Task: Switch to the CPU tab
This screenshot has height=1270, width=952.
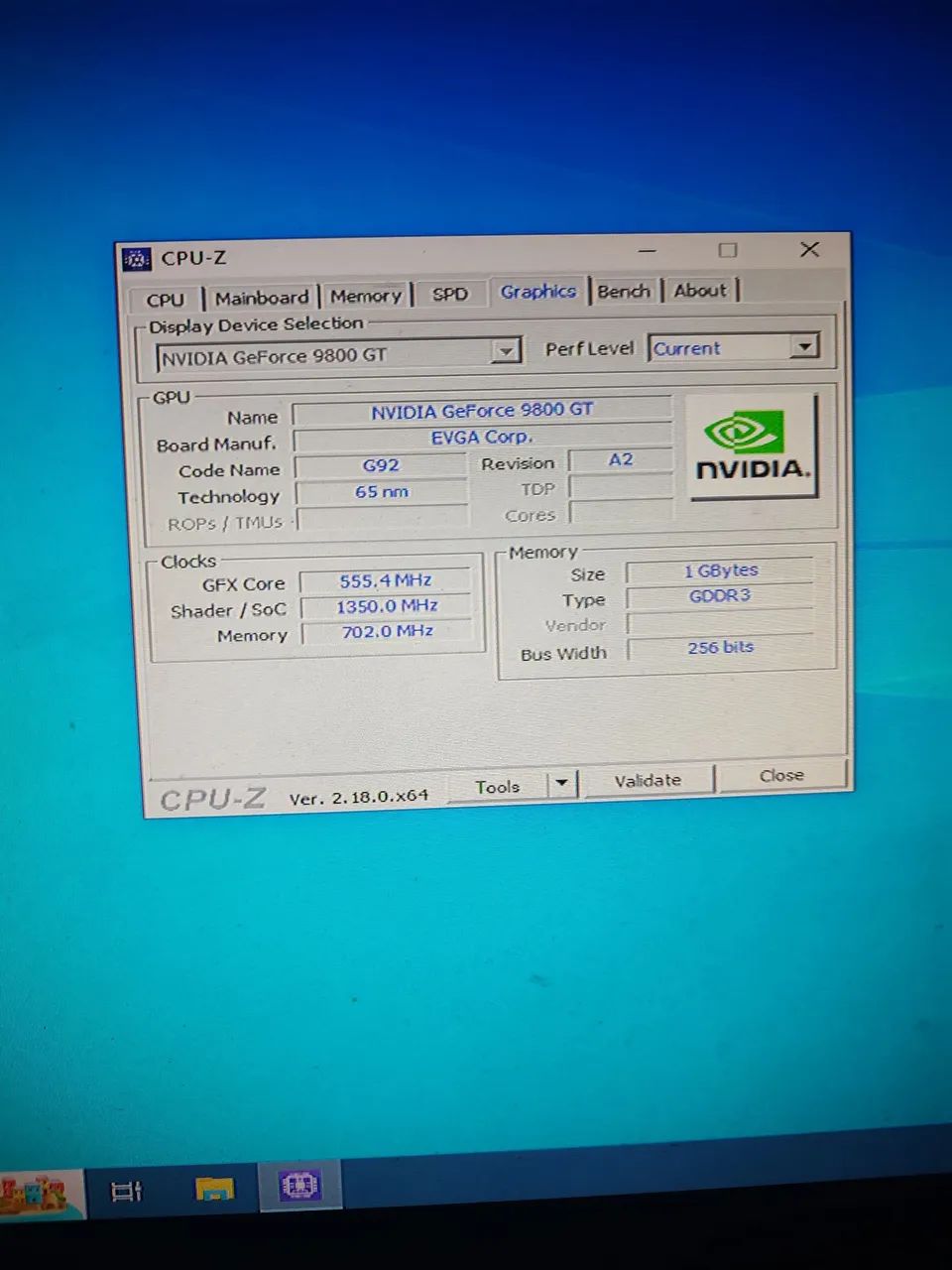Action: click(166, 299)
